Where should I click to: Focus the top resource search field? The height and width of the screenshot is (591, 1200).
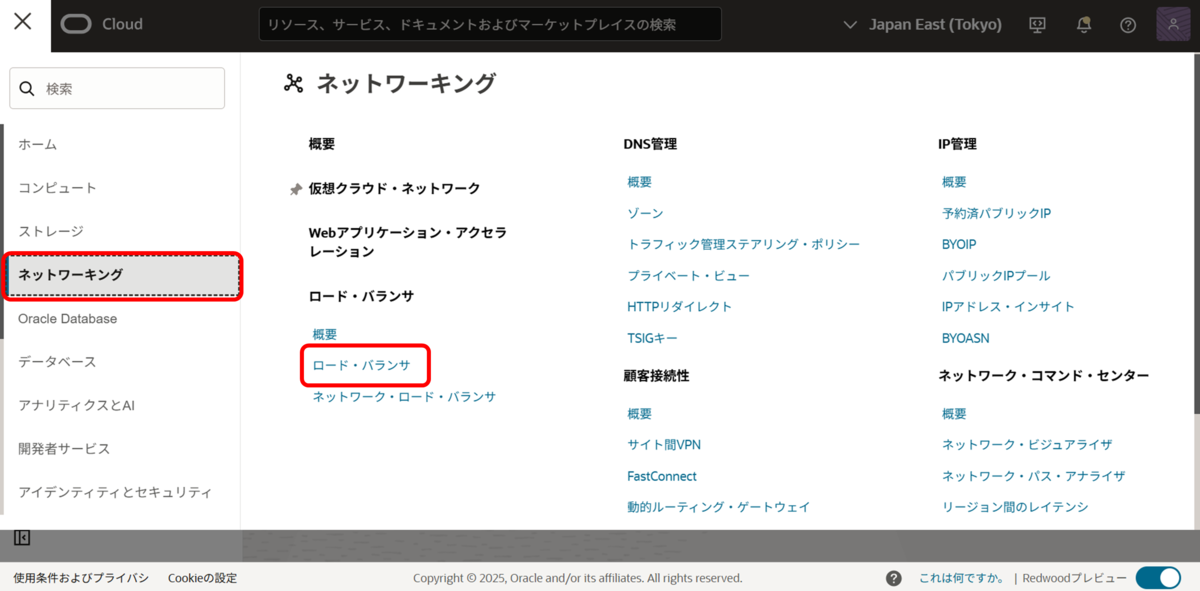click(490, 24)
